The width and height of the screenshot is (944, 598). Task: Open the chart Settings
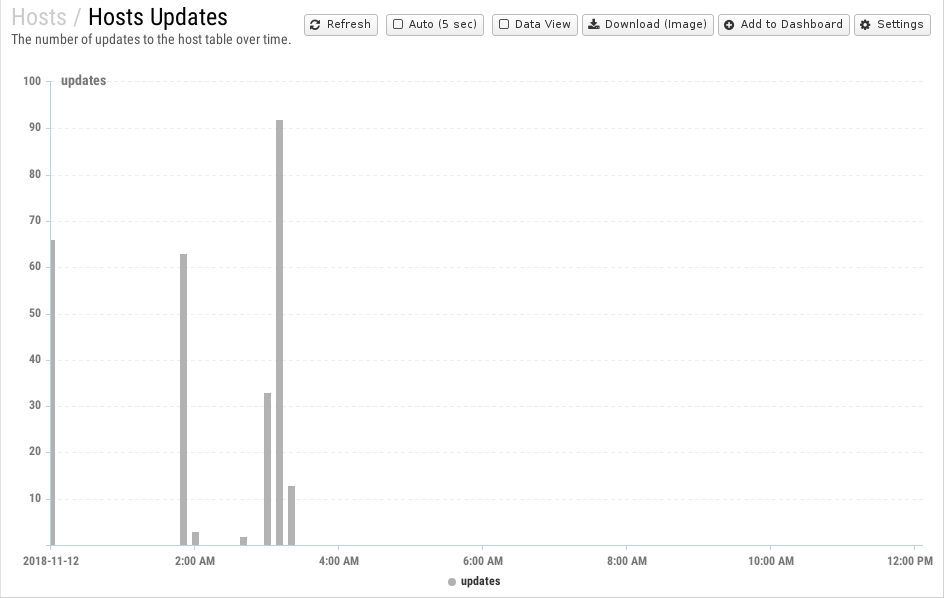892,25
